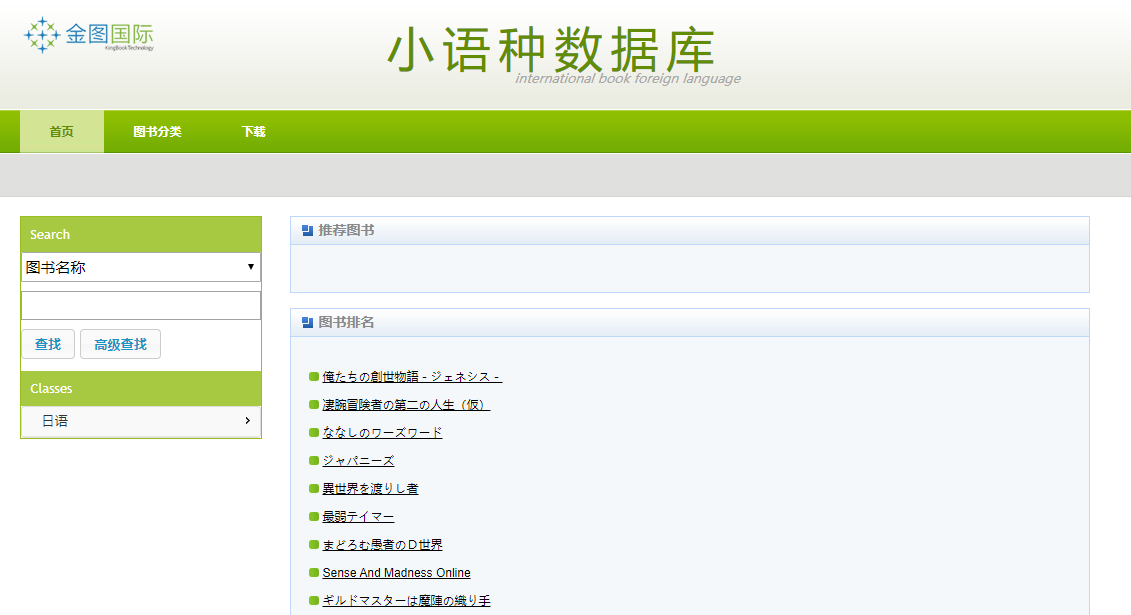Open book link ギルドマスターは魔陣の織り手

click(x=406, y=601)
